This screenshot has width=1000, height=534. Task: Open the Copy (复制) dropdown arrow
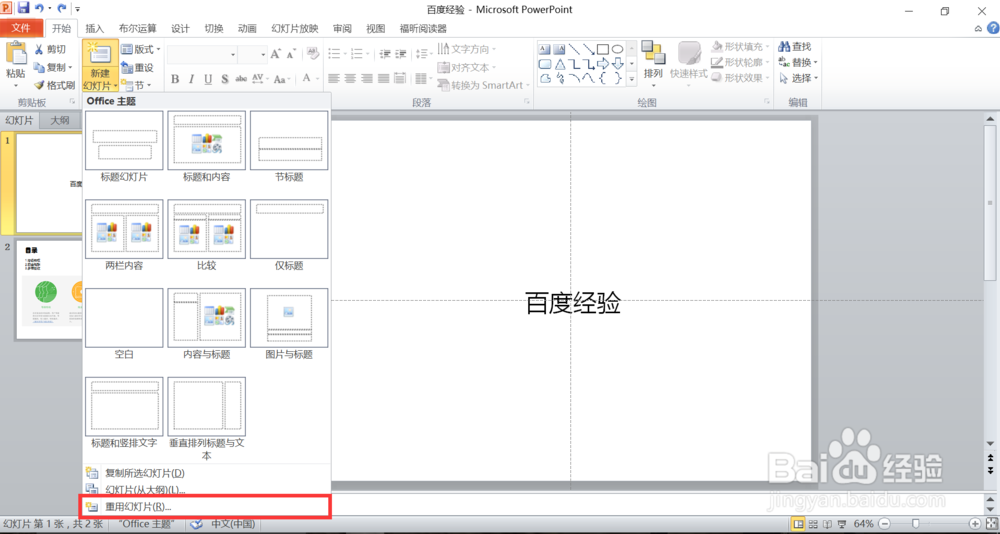point(70,68)
